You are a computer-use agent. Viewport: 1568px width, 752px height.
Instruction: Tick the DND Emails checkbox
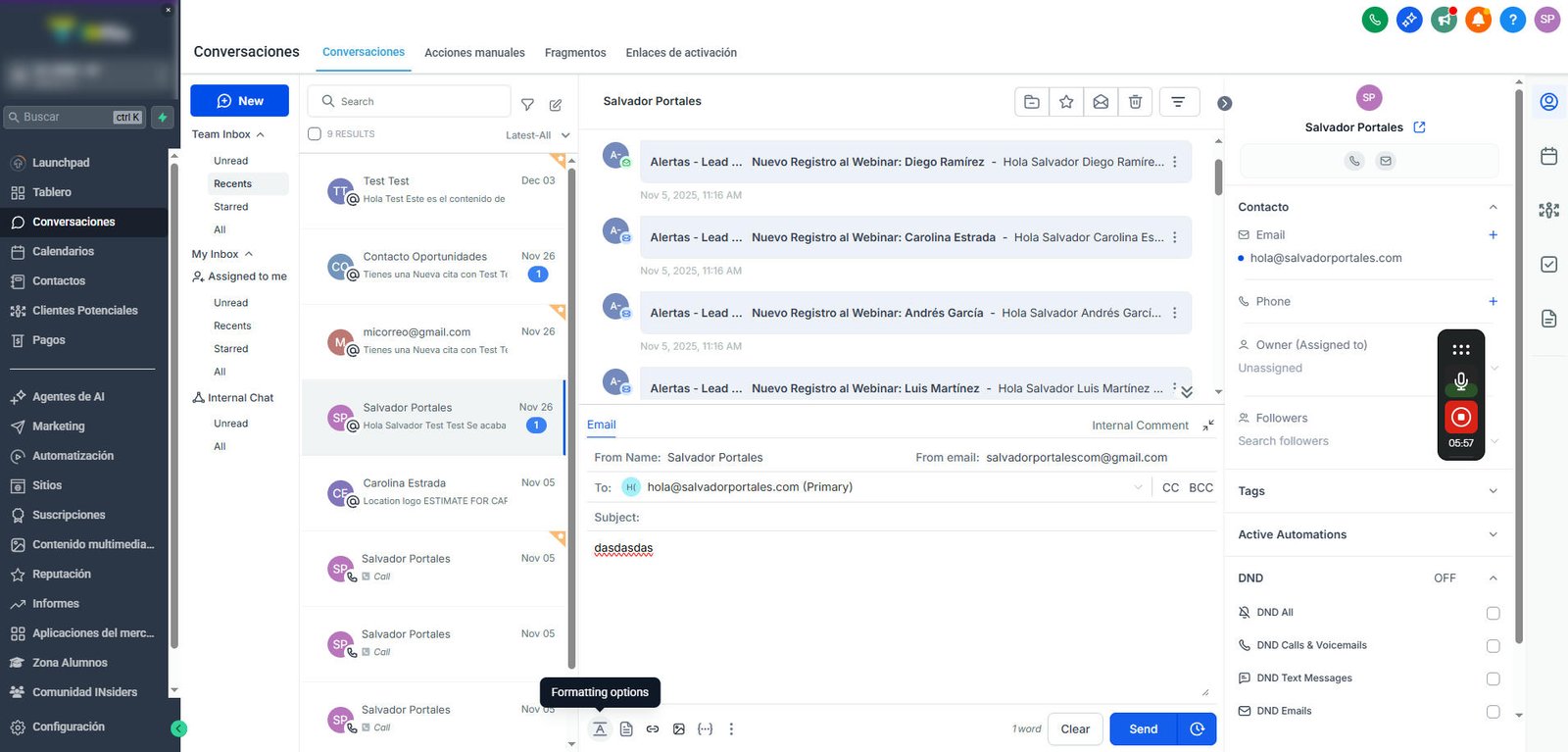[1494, 712]
